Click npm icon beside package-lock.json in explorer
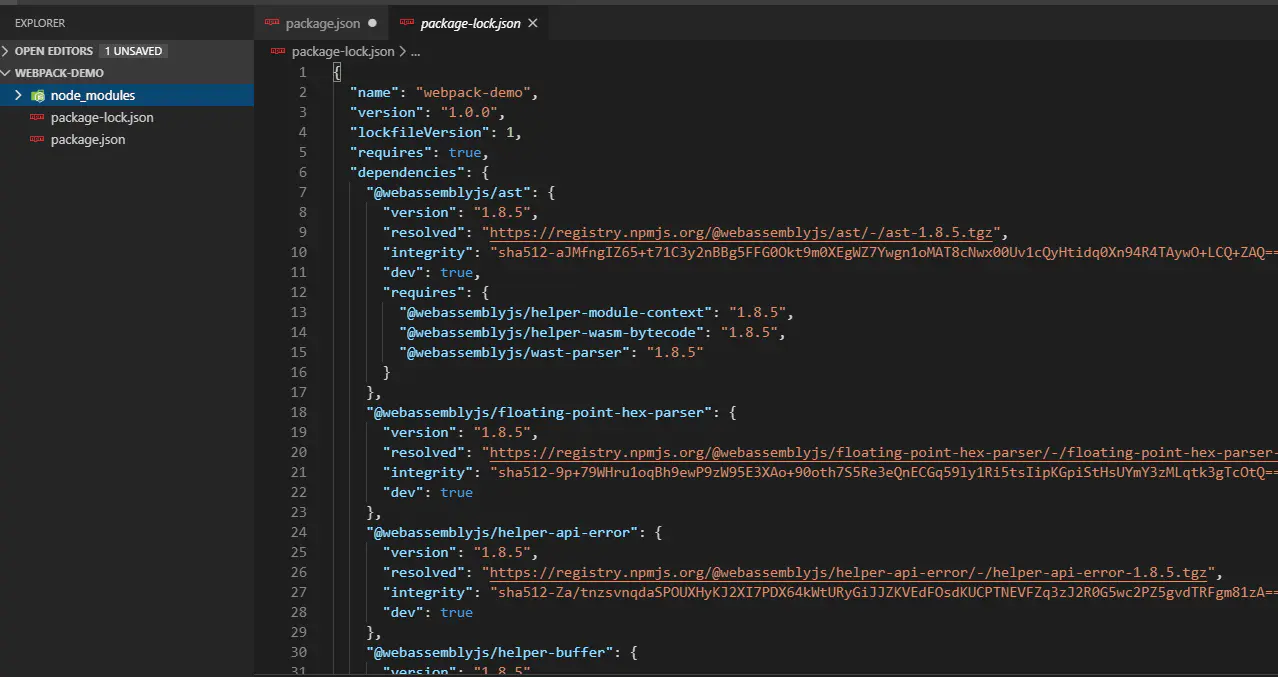1278x677 pixels. (x=37, y=117)
